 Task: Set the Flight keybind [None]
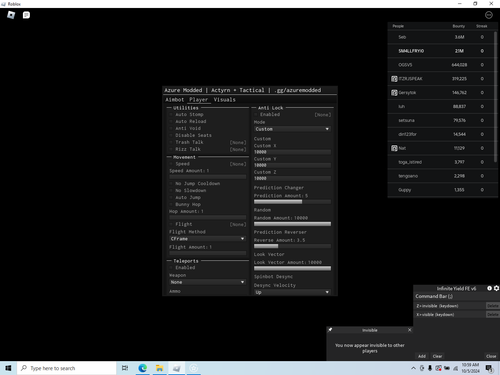point(238,224)
